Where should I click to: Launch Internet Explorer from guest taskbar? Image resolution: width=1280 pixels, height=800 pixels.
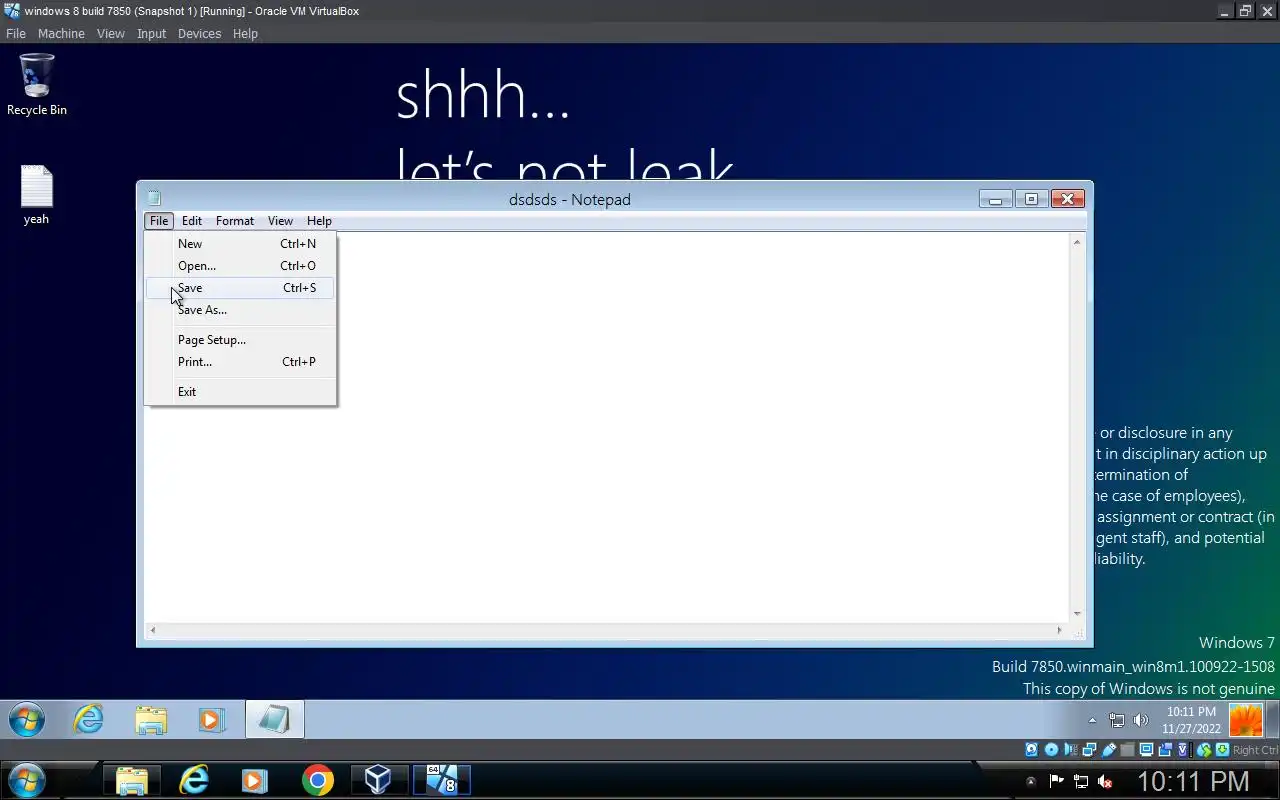pyautogui.click(x=89, y=719)
